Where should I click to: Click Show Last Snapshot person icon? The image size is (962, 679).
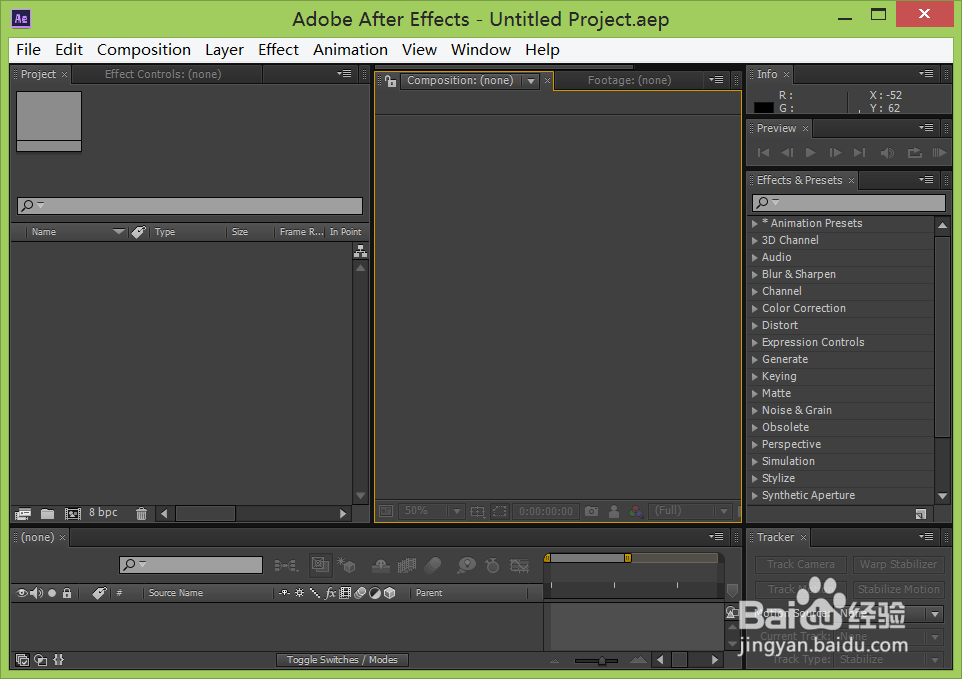click(x=614, y=511)
